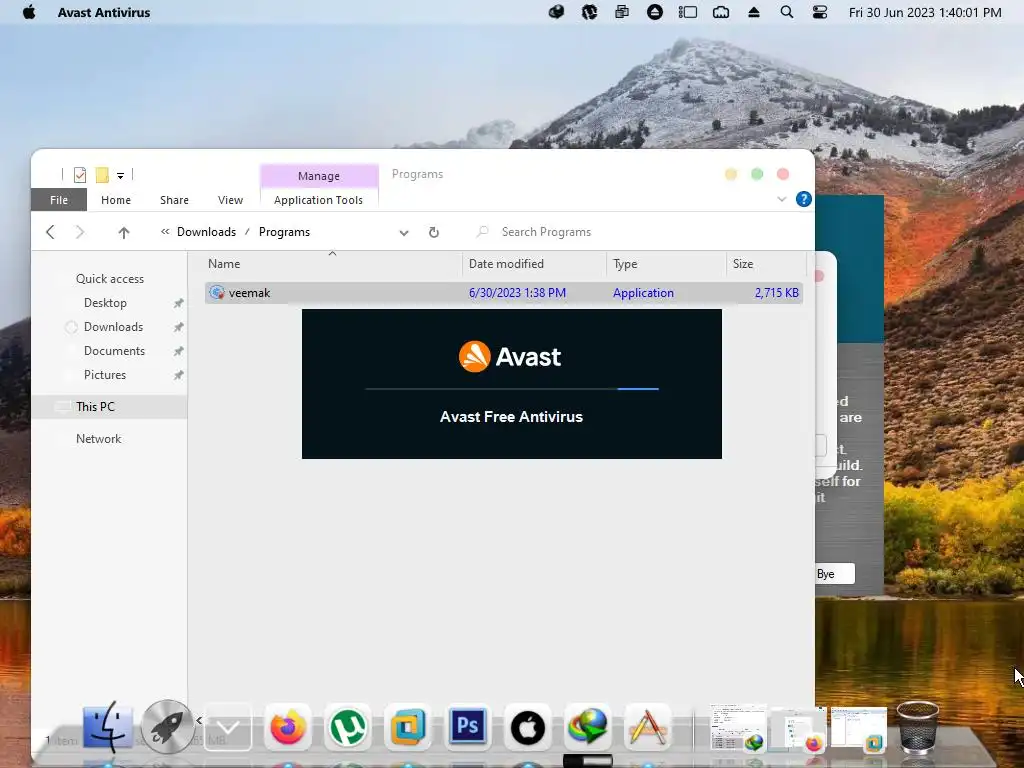Click the Apple menu logo
1024x768 pixels.
[x=29, y=12]
